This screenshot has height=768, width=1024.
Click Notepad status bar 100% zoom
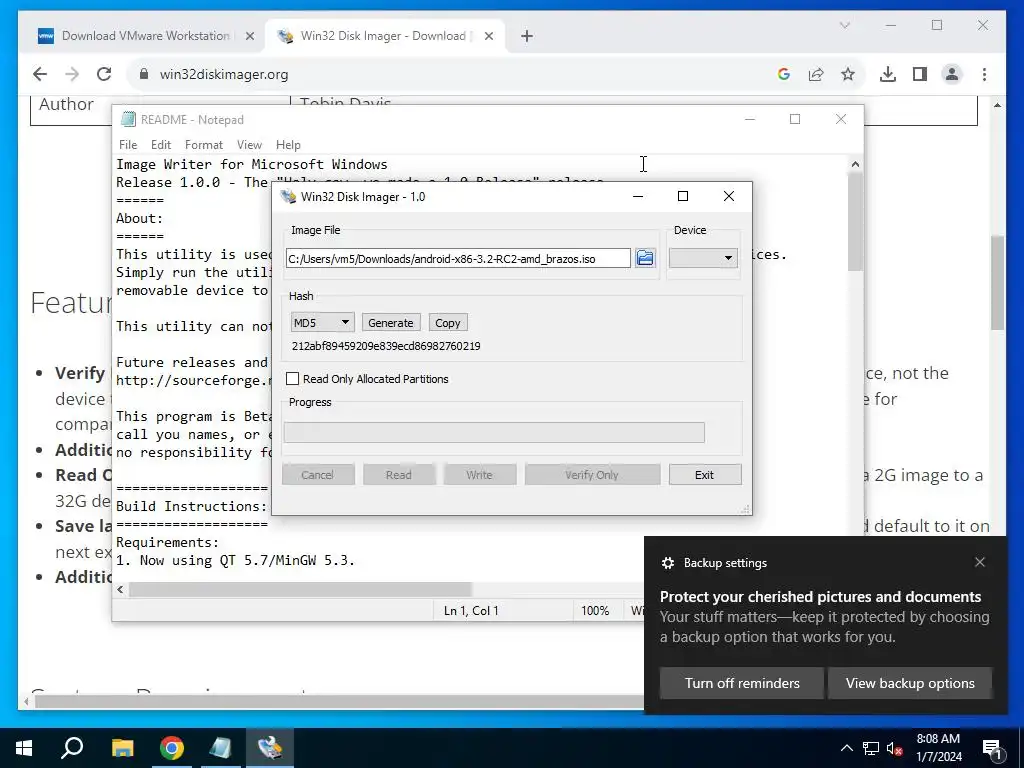(x=595, y=611)
